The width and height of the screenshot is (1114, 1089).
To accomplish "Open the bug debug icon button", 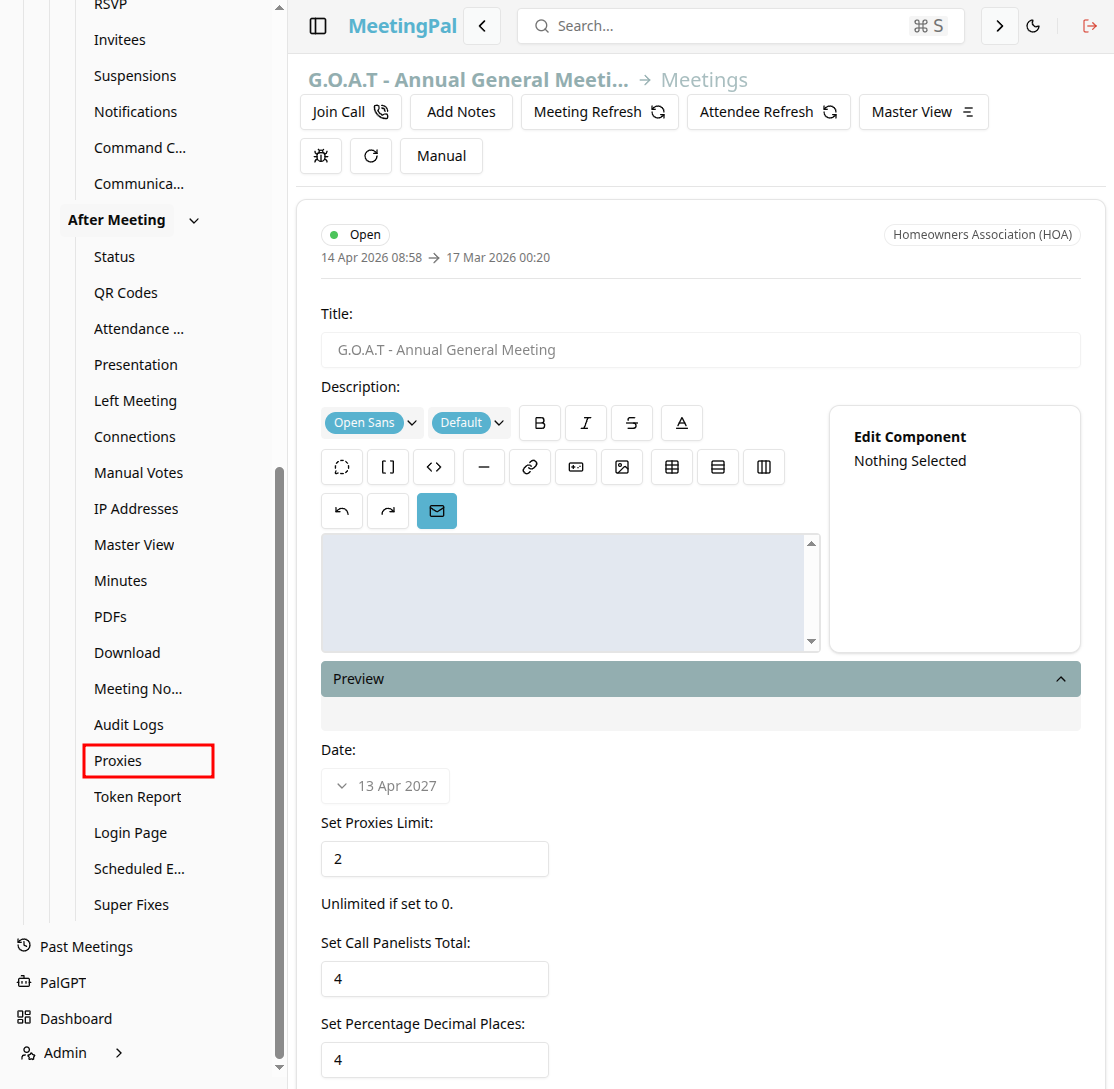I will coord(321,156).
